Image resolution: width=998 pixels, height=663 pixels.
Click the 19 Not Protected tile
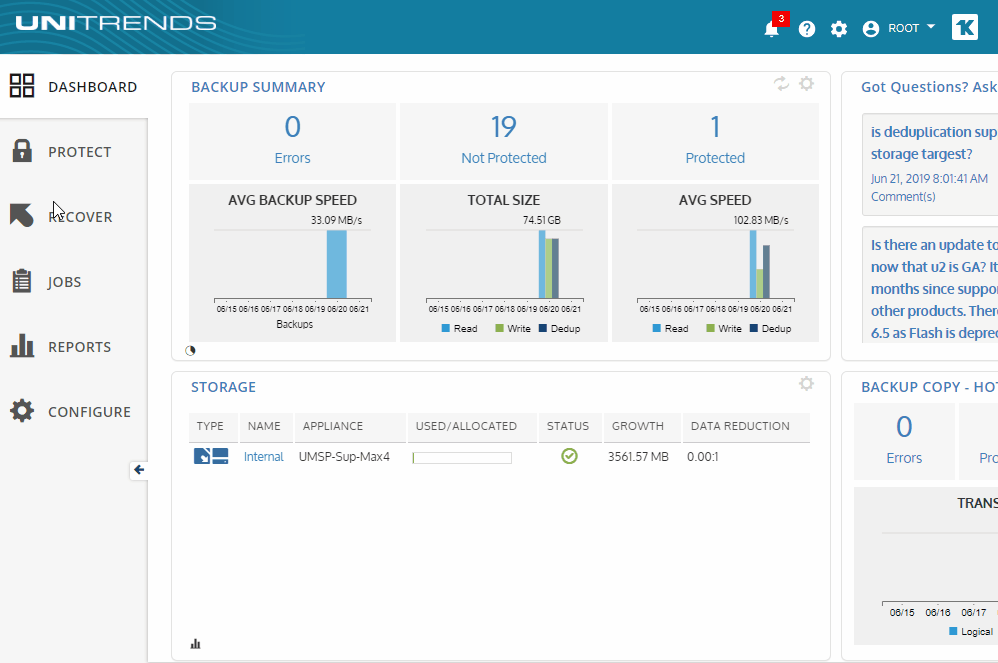point(503,141)
